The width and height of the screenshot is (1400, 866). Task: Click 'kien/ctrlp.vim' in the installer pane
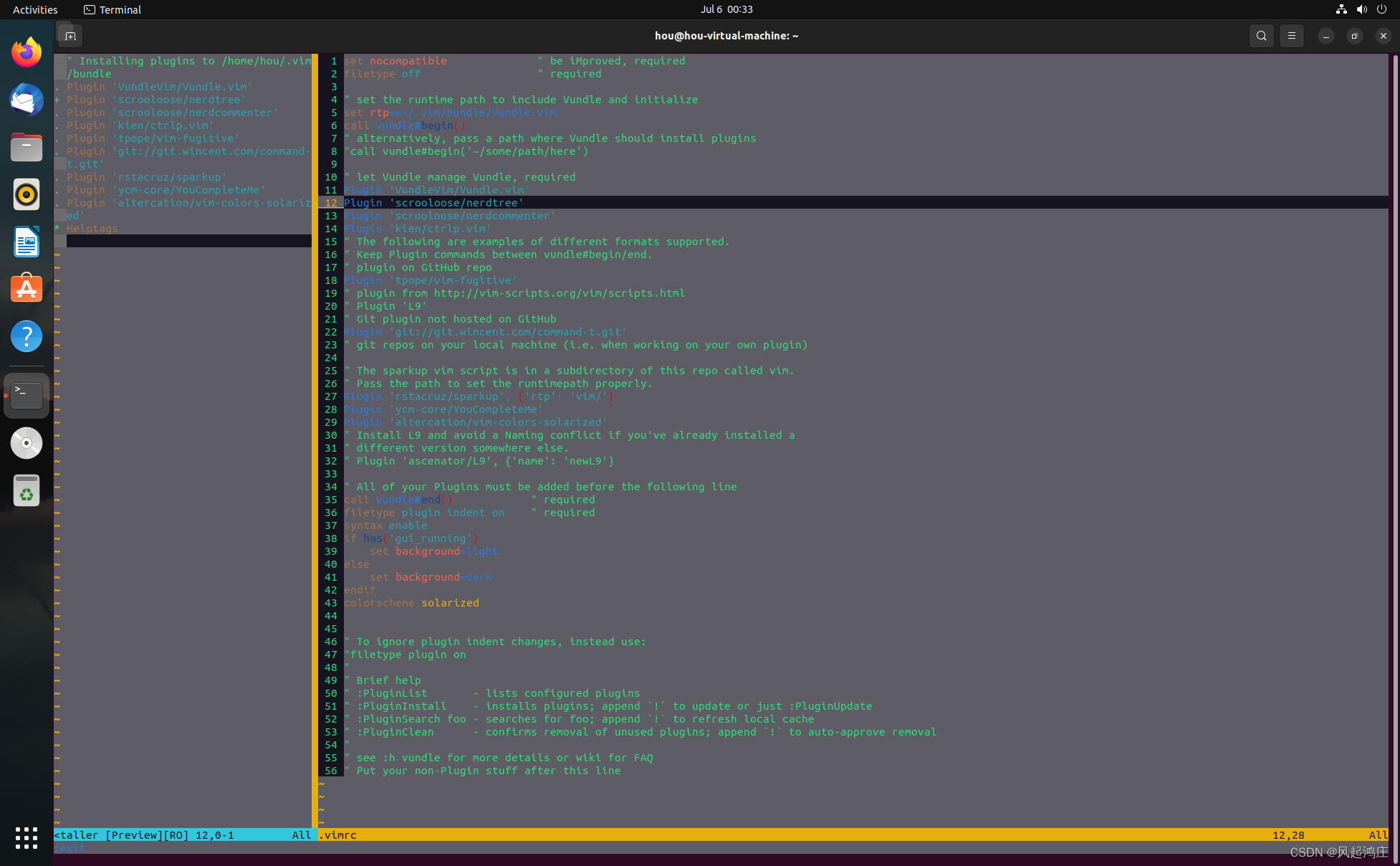point(163,125)
